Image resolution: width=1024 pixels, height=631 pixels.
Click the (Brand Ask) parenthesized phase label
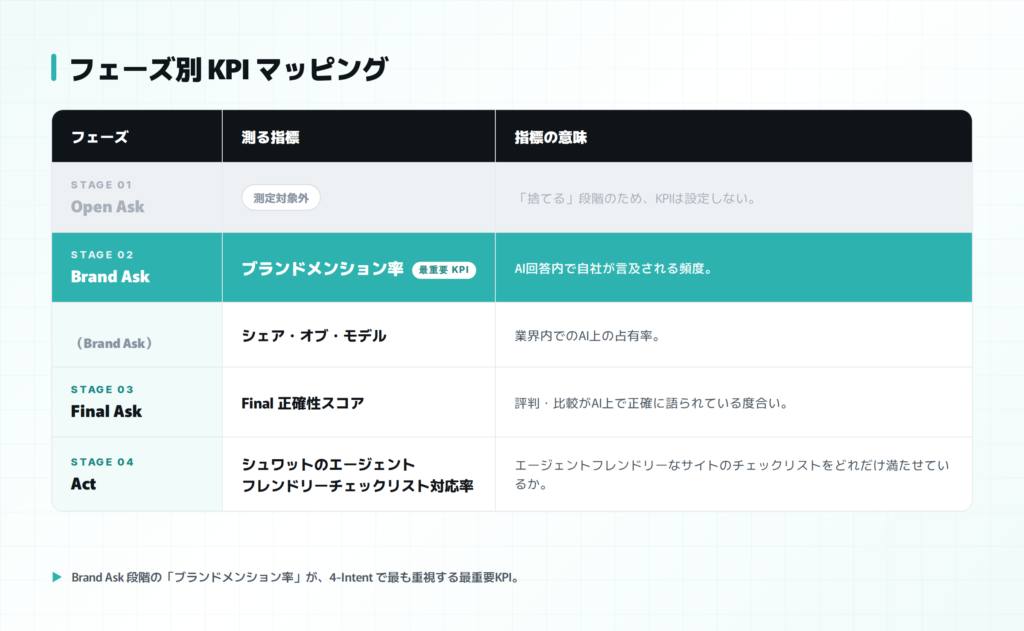pyautogui.click(x=114, y=343)
